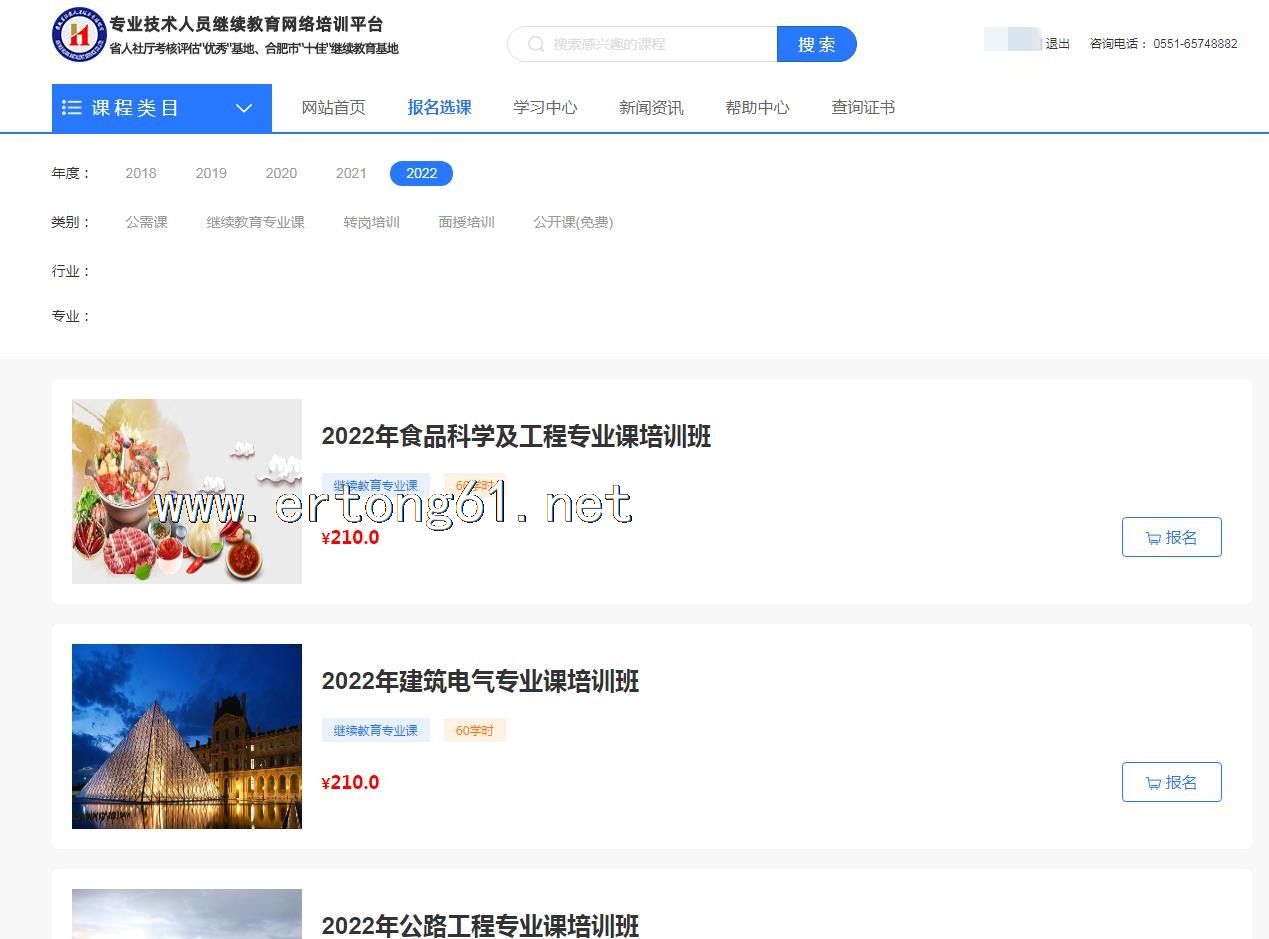Filter by 公开课(免费) category

[x=573, y=222]
